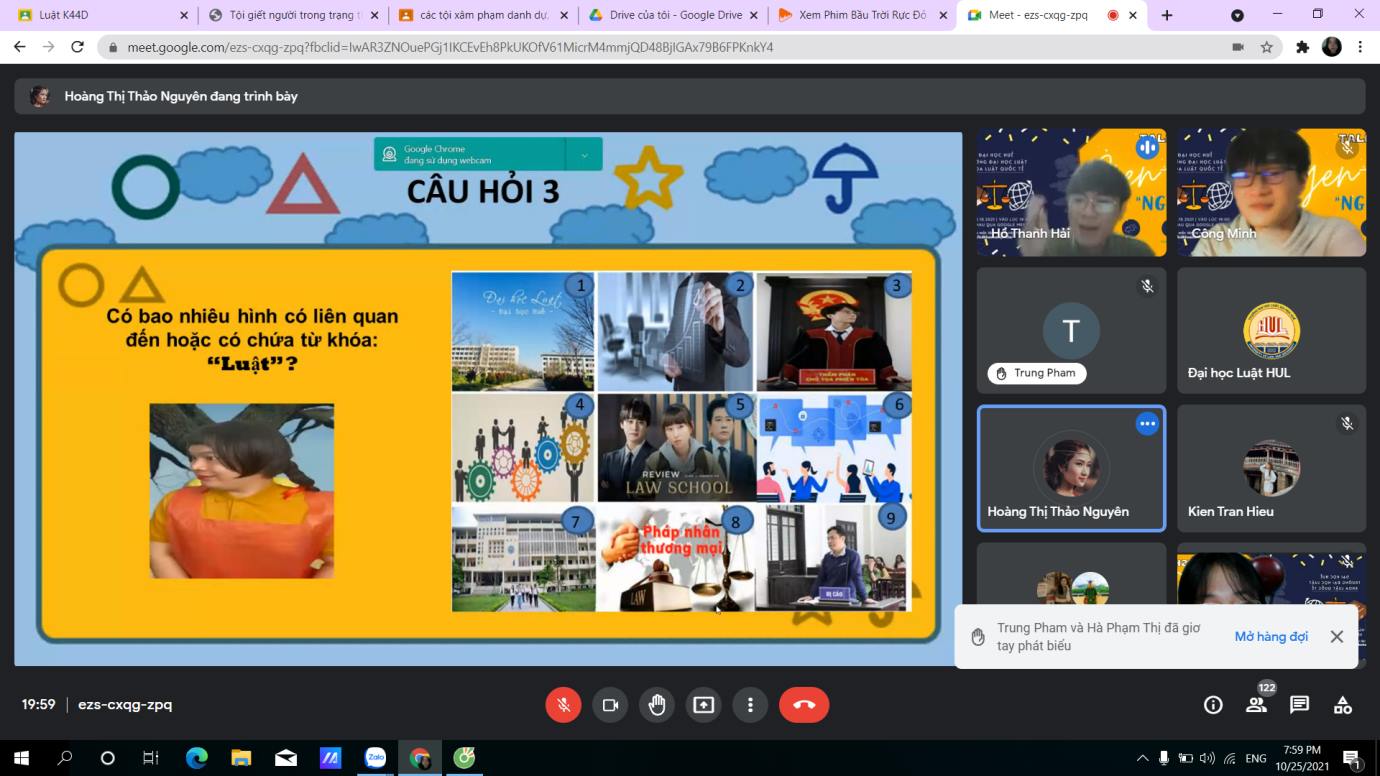Image resolution: width=1380 pixels, height=776 pixels.
Task: Click the Mở hàng đợi link
Action: point(1270,637)
